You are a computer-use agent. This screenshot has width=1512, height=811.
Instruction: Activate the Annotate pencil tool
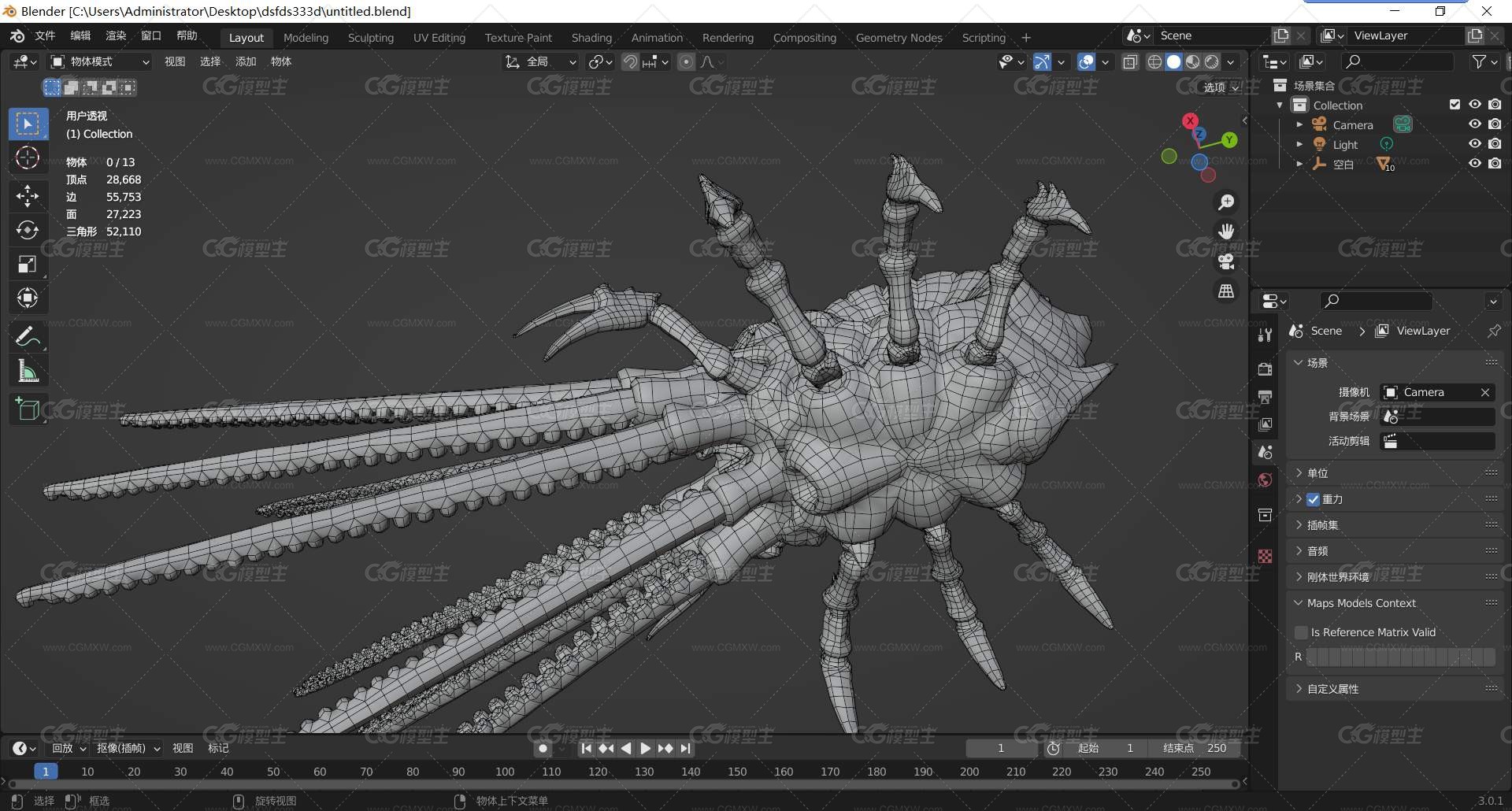(x=28, y=336)
